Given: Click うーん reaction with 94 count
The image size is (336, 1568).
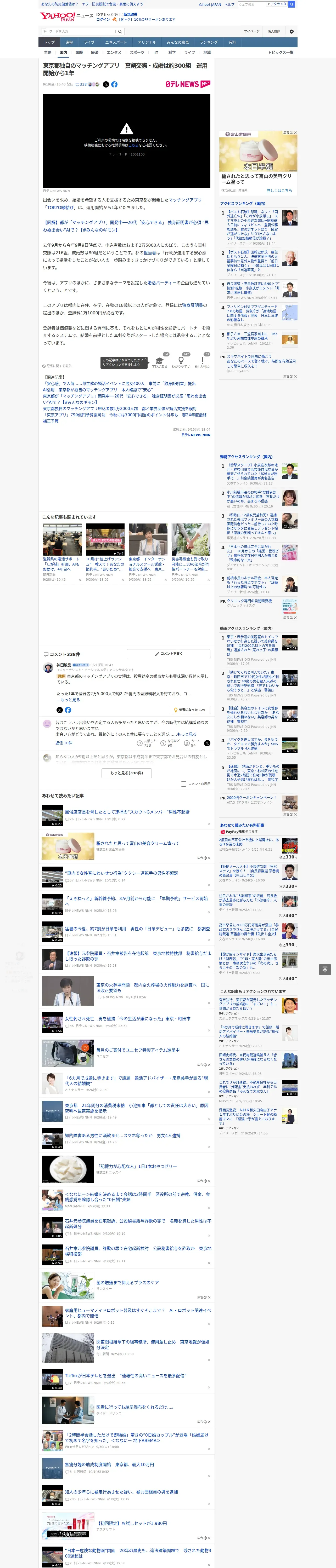Looking at the screenshot, I should coord(193,743).
